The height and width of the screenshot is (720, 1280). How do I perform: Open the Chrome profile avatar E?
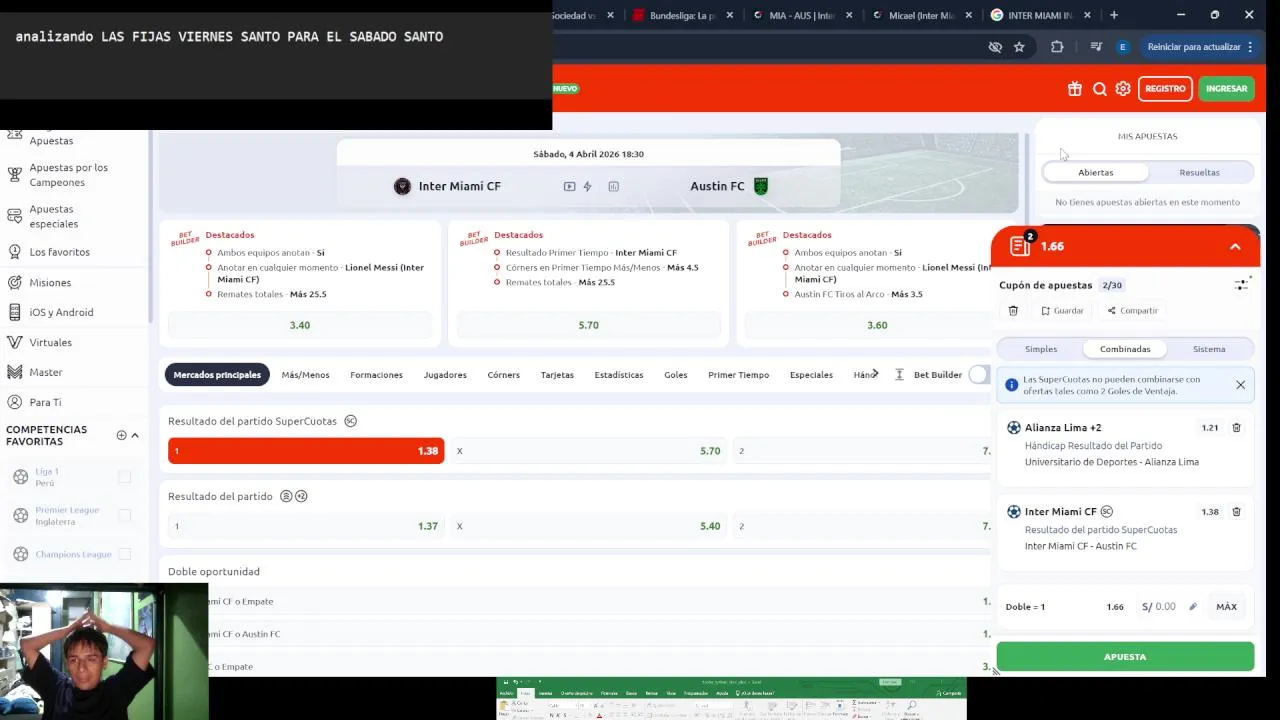tap(1122, 47)
